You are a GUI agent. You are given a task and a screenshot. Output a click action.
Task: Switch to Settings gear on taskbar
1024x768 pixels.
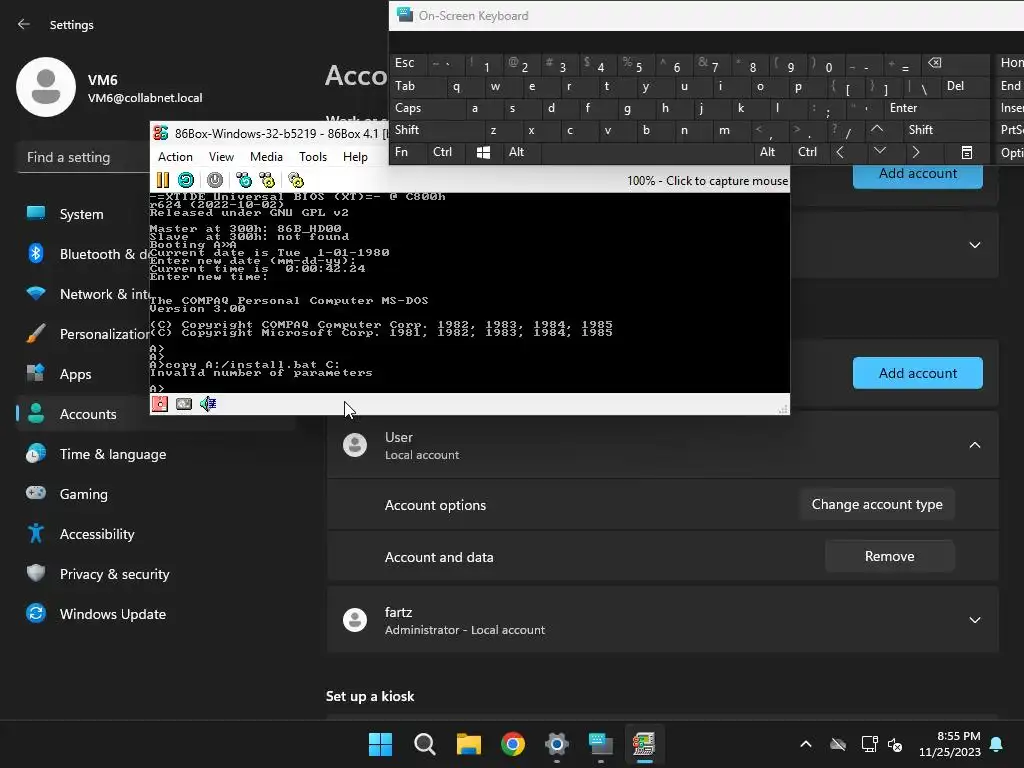pos(557,744)
